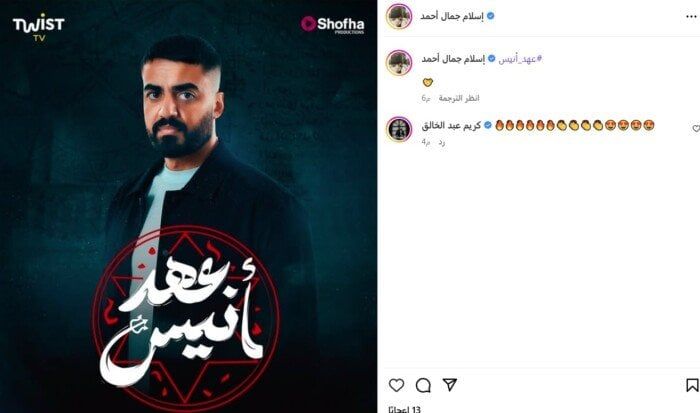
Task: Click the verified badge beside commenter name
Action: pyautogui.click(x=488, y=125)
